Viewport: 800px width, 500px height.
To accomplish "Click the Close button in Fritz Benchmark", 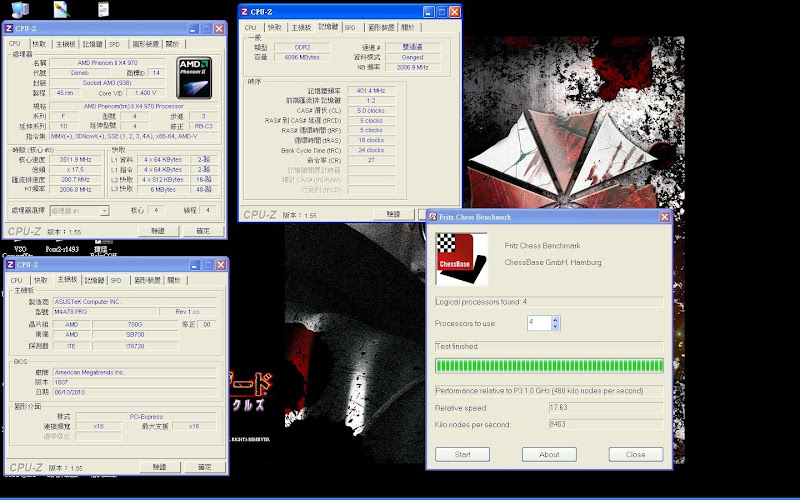I will [636, 454].
